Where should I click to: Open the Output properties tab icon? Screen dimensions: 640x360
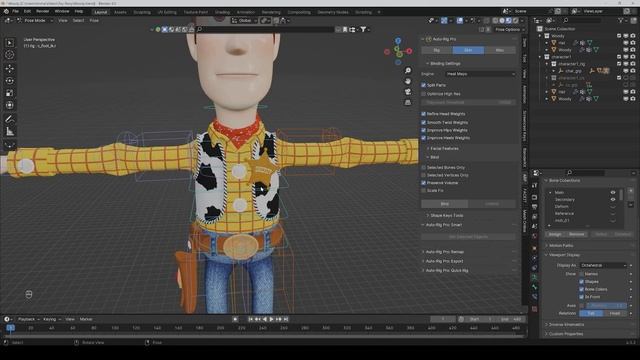(534, 207)
